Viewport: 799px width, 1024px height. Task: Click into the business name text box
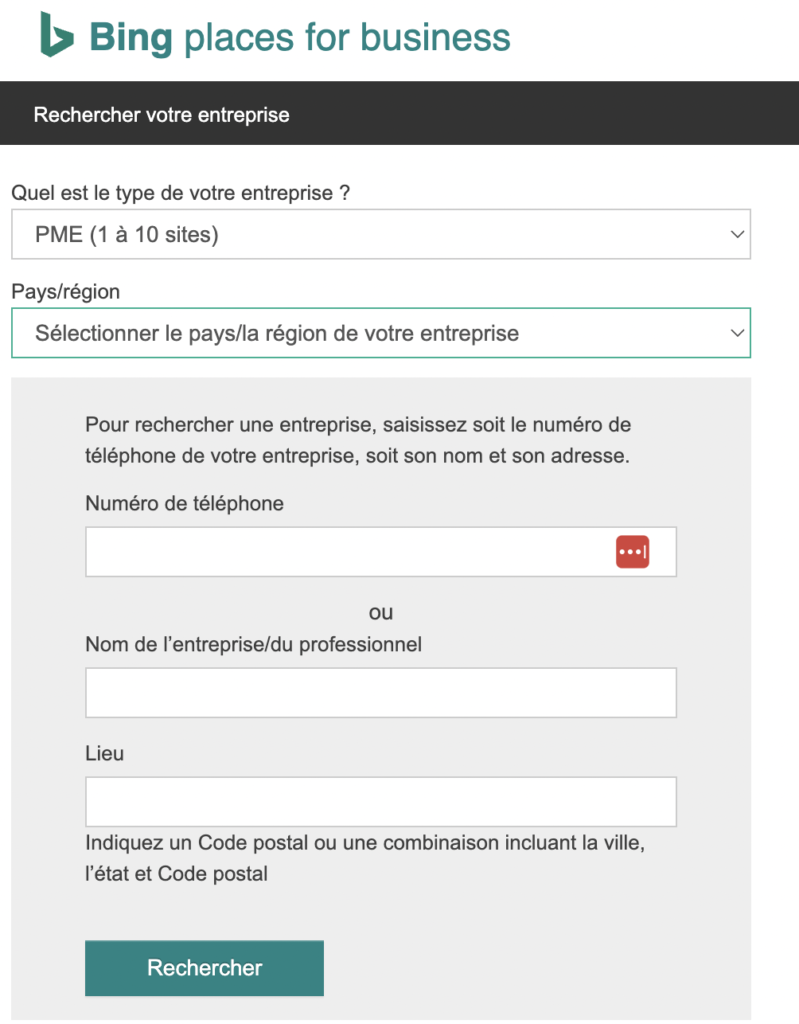tap(380, 693)
